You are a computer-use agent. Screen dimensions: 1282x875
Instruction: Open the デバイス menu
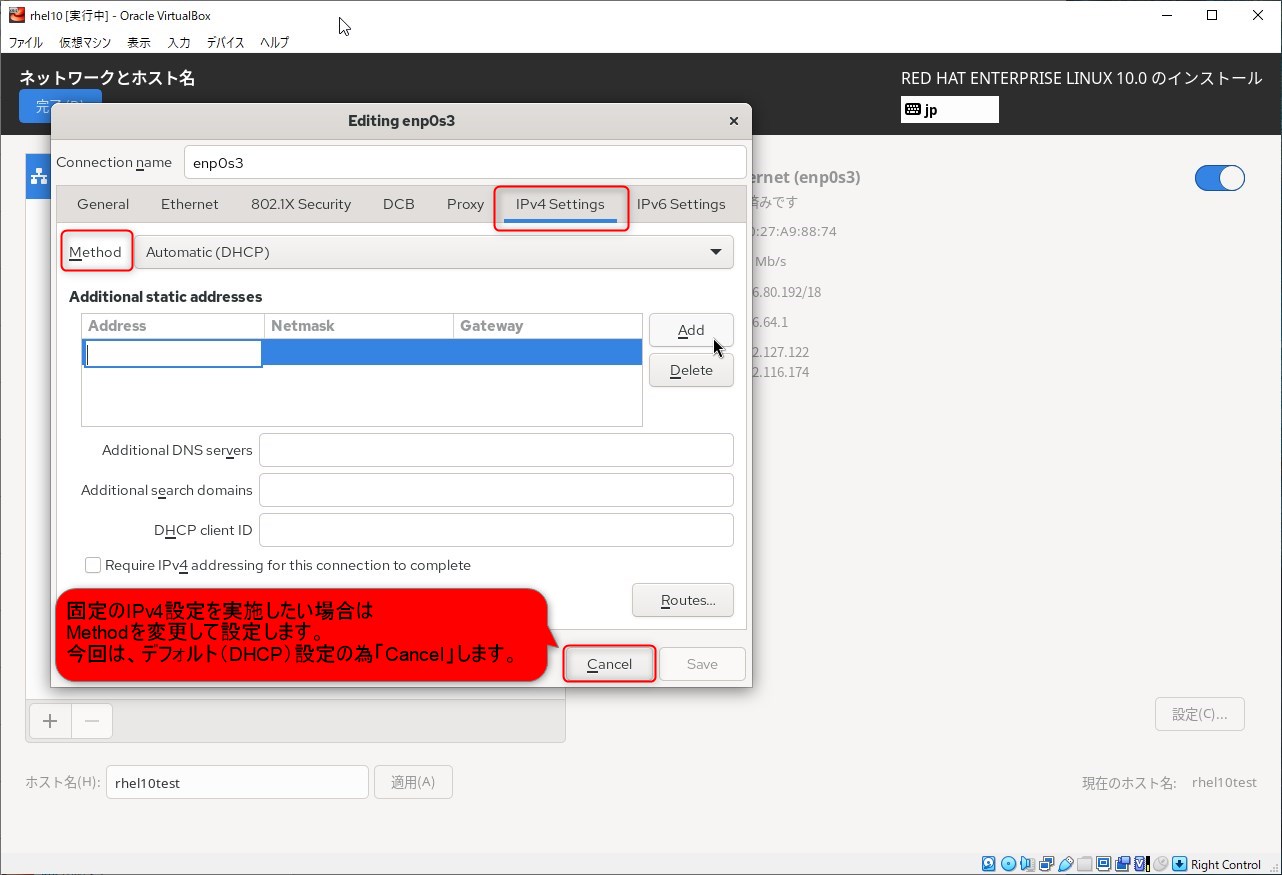[225, 42]
